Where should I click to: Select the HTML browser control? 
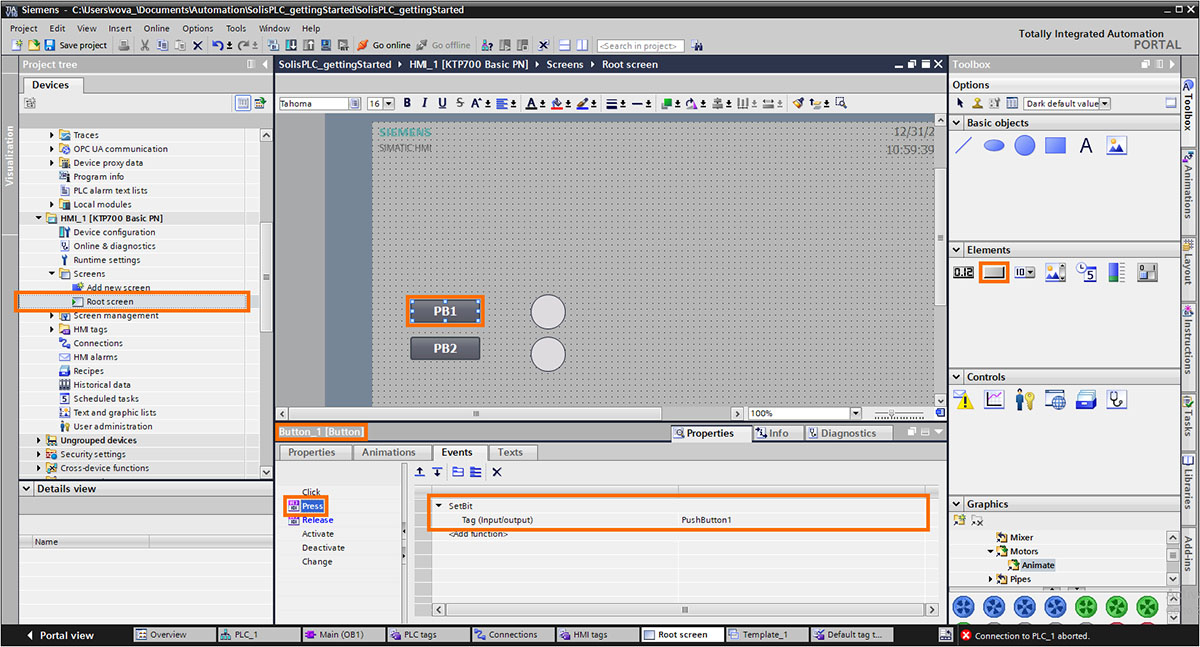coord(1055,400)
